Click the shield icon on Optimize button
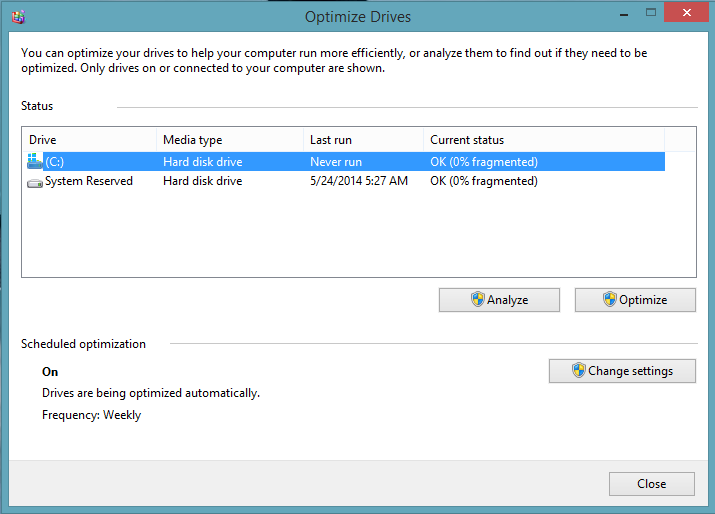715x514 pixels. click(x=610, y=300)
